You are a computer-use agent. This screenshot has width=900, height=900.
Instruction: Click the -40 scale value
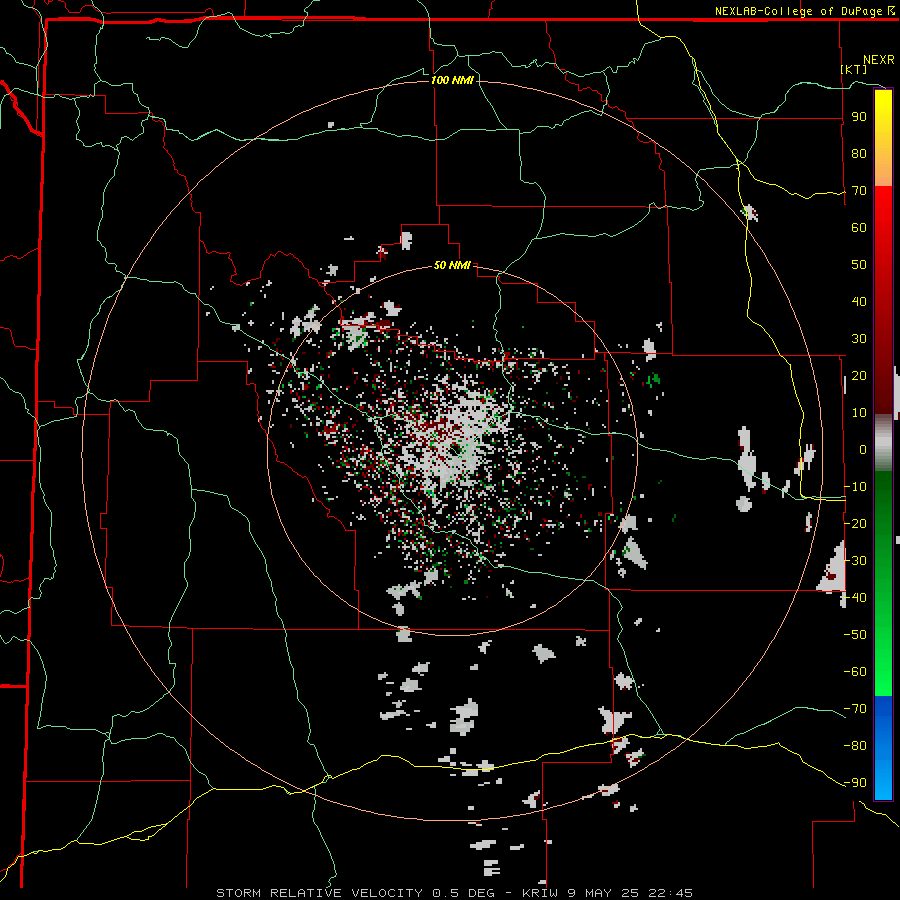(855, 598)
